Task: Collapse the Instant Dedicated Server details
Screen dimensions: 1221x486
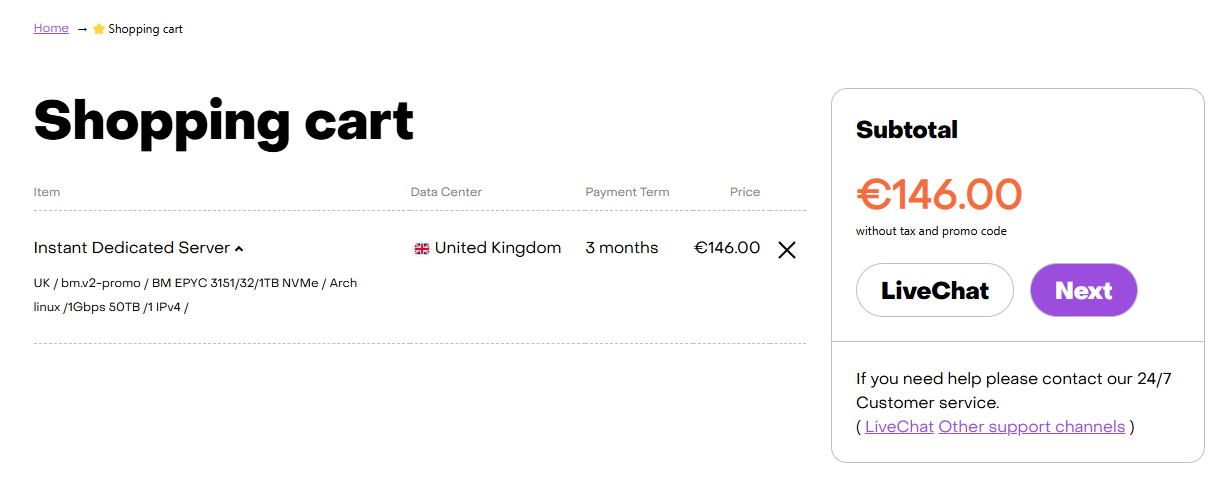Action: coord(239,249)
